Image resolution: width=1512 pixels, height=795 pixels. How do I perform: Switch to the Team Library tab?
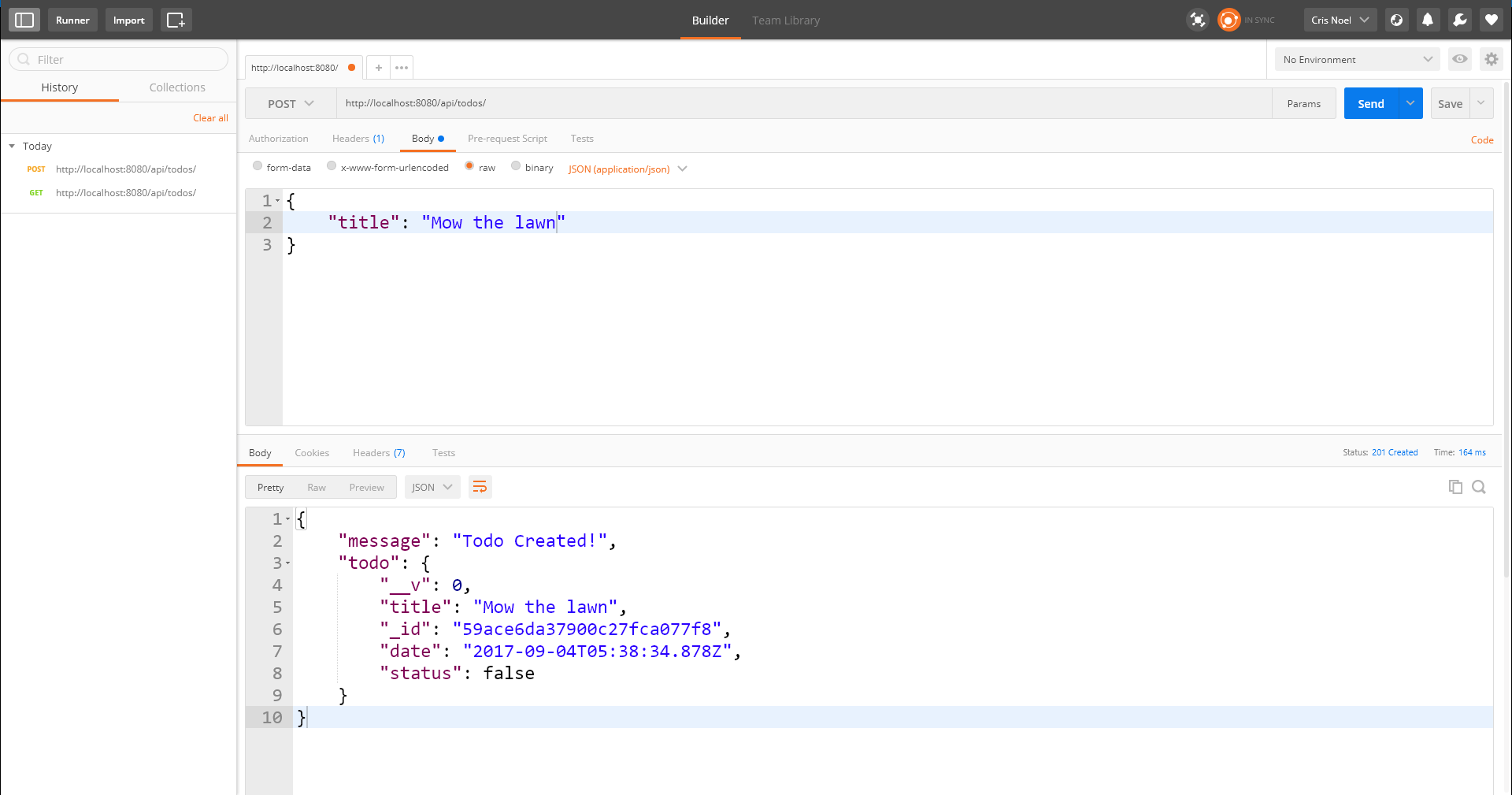tap(786, 20)
